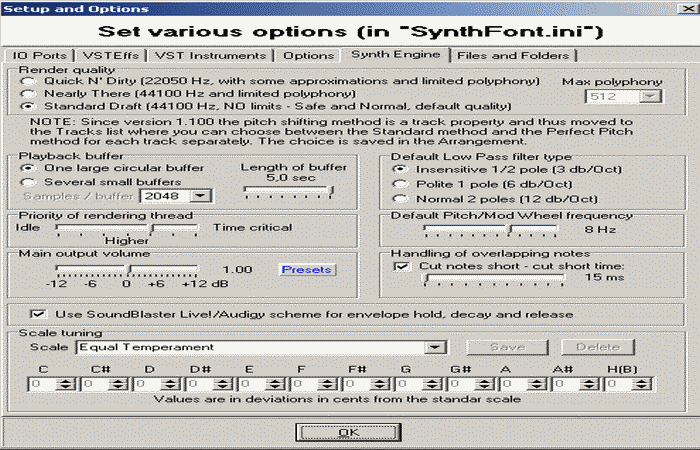Click the Presets button
The width and height of the screenshot is (700, 450).
pyautogui.click(x=306, y=270)
